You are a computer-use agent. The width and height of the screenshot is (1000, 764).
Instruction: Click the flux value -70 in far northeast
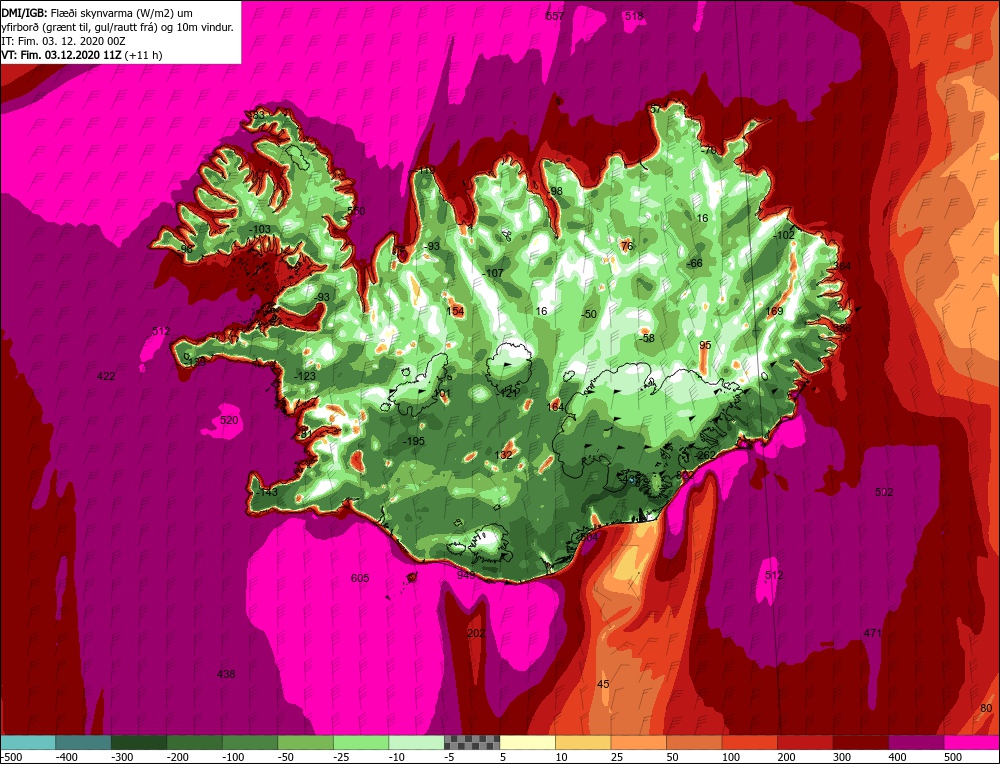tap(708, 151)
